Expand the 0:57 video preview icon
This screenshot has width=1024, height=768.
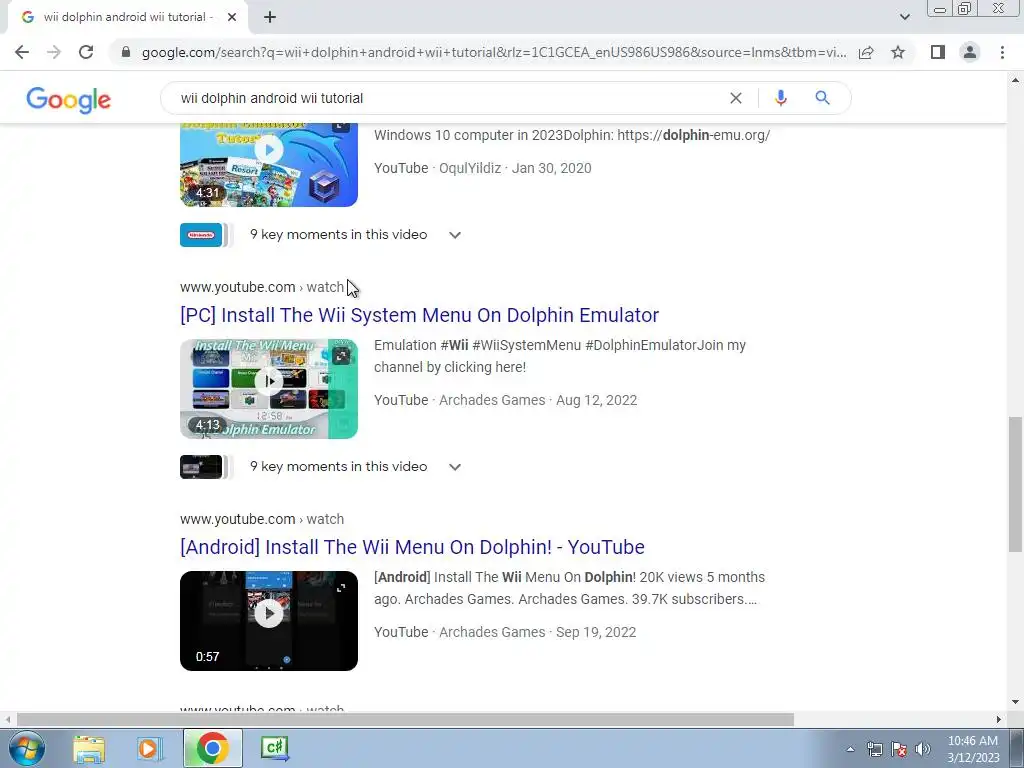pos(341,588)
